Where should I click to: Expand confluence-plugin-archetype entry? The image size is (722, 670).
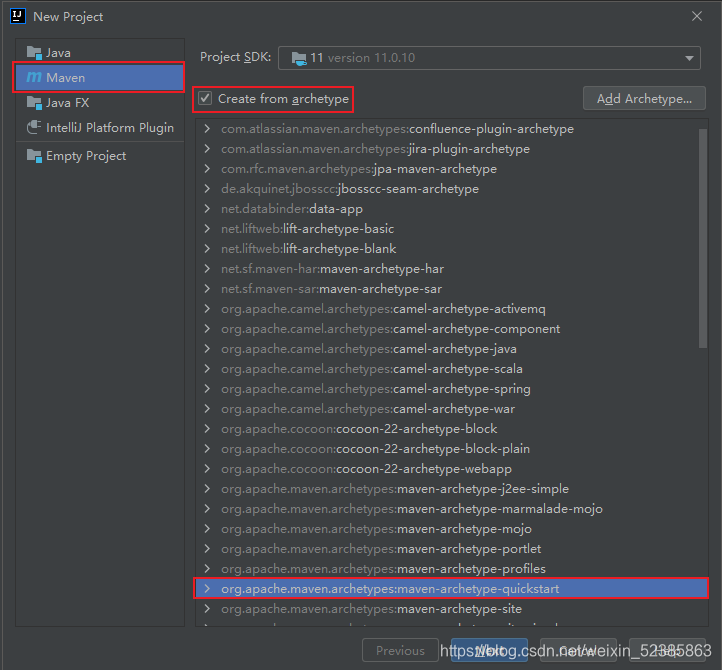click(x=207, y=128)
